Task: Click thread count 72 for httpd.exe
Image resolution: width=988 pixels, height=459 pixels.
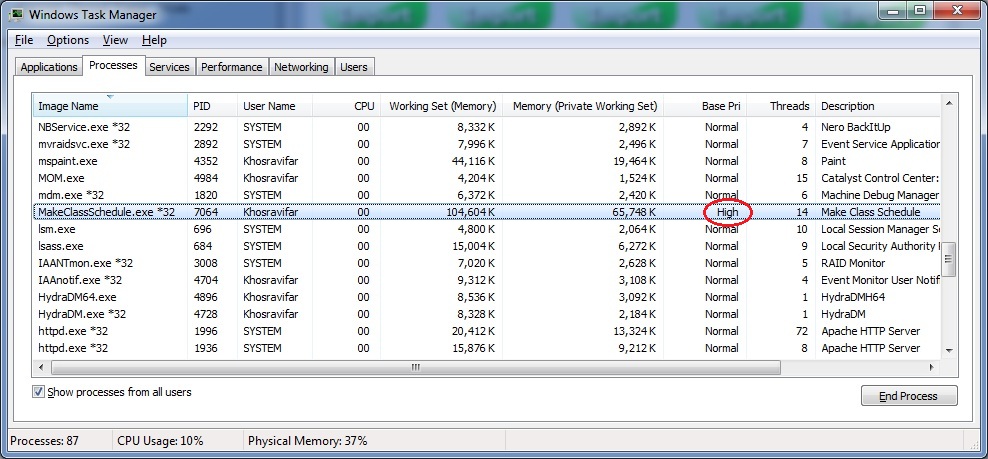Action: [x=801, y=331]
